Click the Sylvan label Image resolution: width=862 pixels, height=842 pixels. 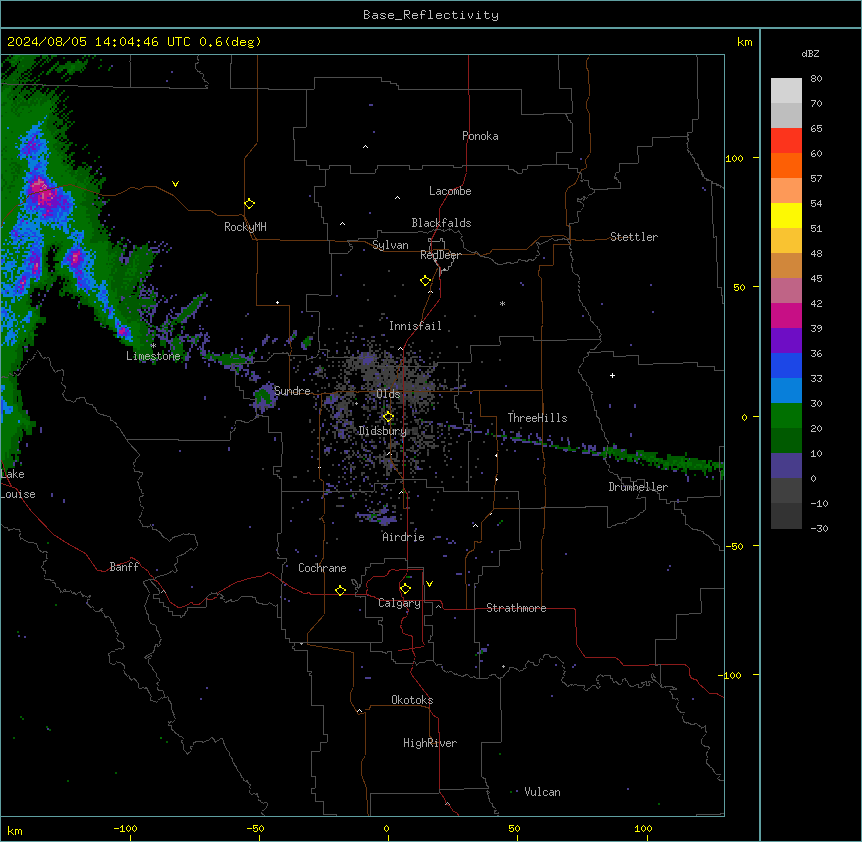pyautogui.click(x=390, y=245)
